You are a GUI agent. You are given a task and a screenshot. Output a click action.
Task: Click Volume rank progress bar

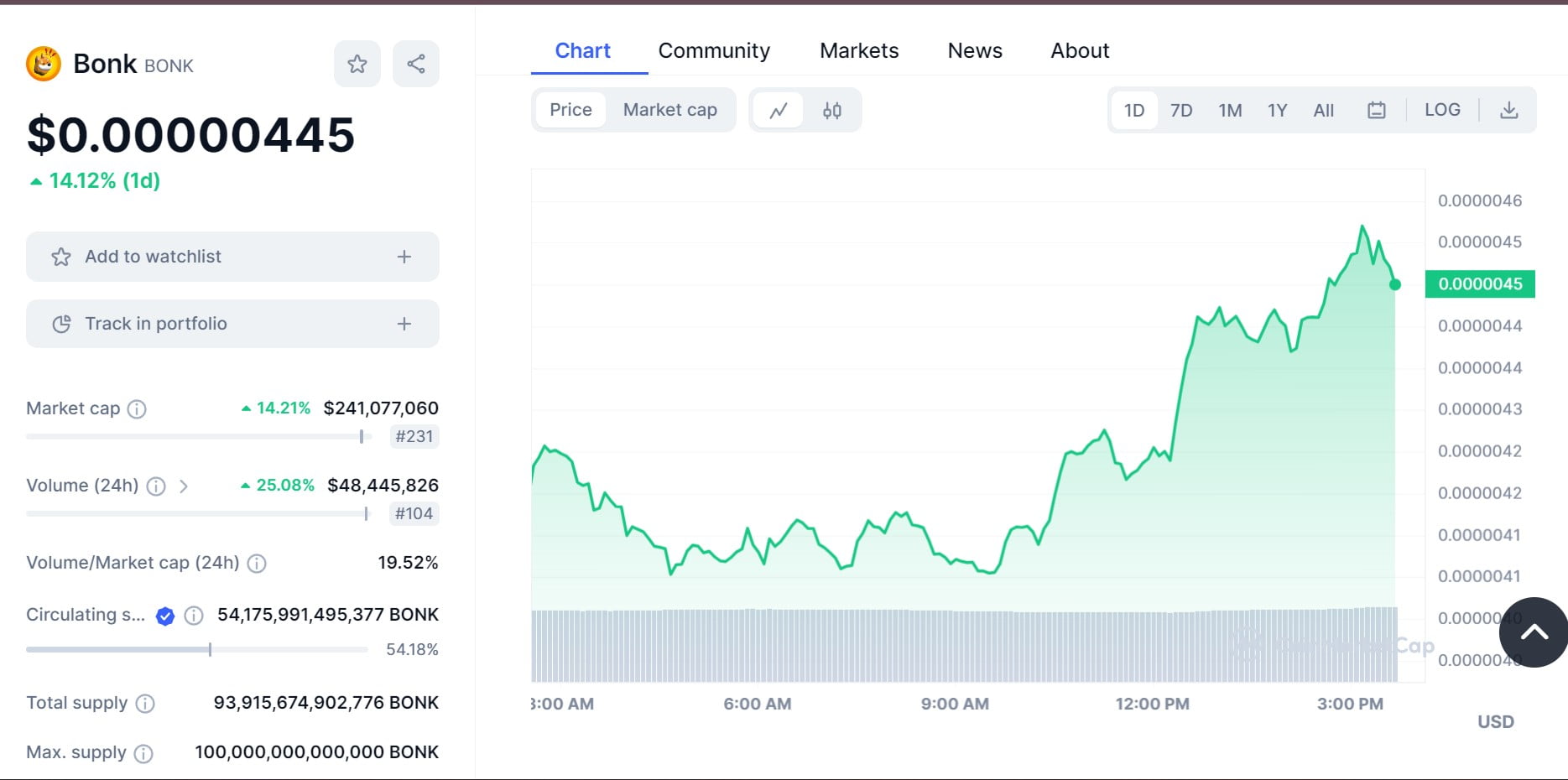click(198, 514)
